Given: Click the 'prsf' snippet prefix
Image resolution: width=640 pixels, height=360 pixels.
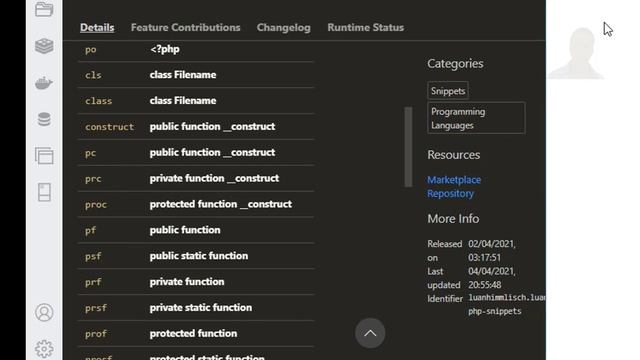Looking at the screenshot, I should point(96,308).
